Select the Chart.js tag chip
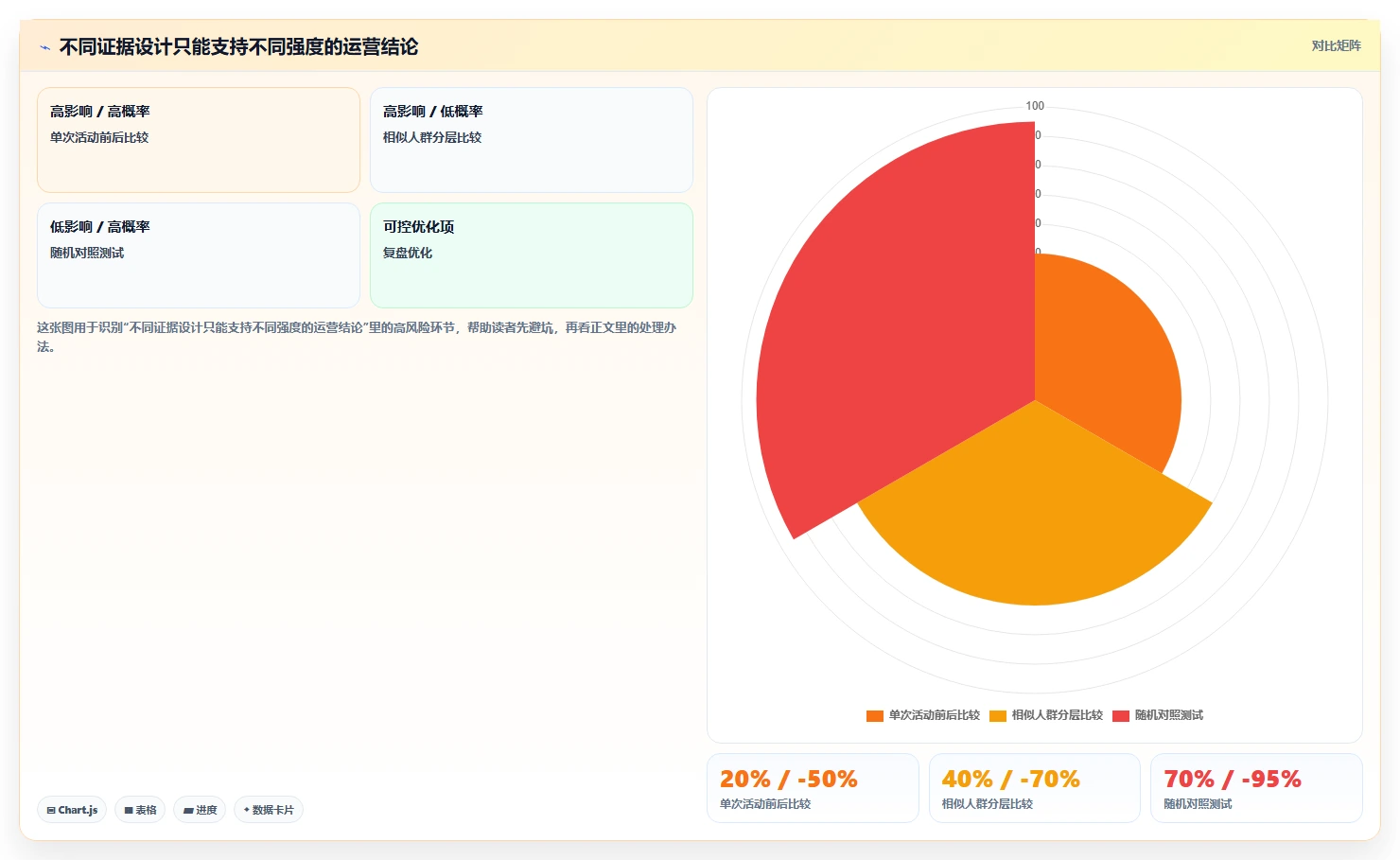 click(x=72, y=810)
